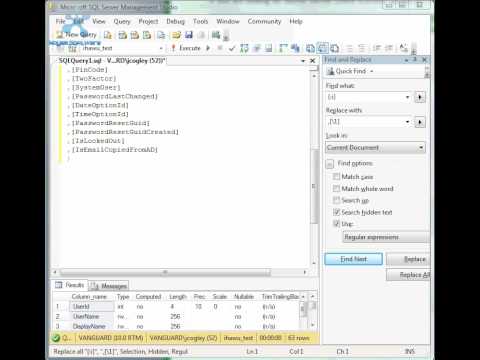Click the Parse checkmark icon
The width and height of the screenshot is (480, 360).
232,49
